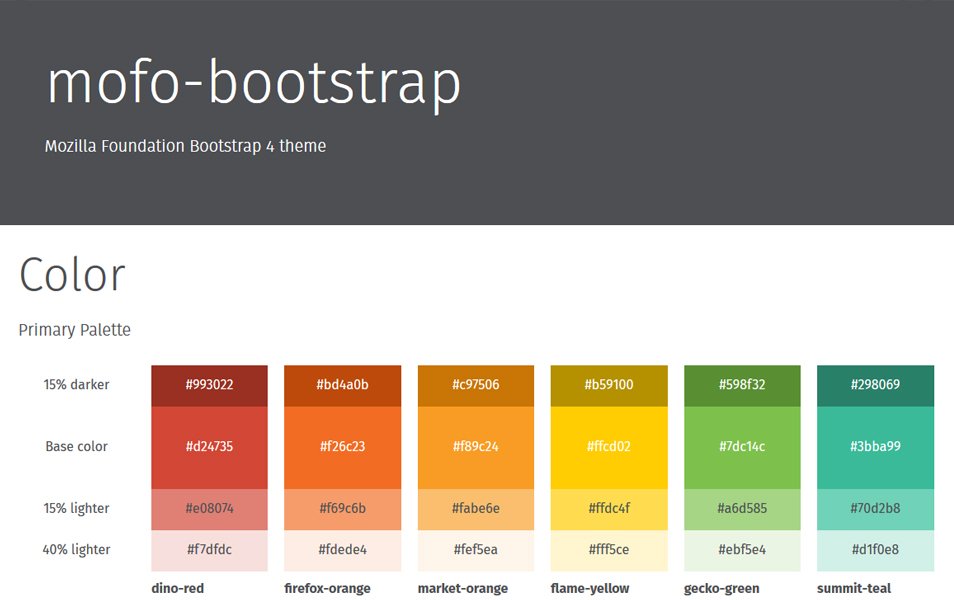Click the #c97506 darker market-orange swatch
Image resolution: width=954 pixels, height=600 pixels.
tap(476, 386)
